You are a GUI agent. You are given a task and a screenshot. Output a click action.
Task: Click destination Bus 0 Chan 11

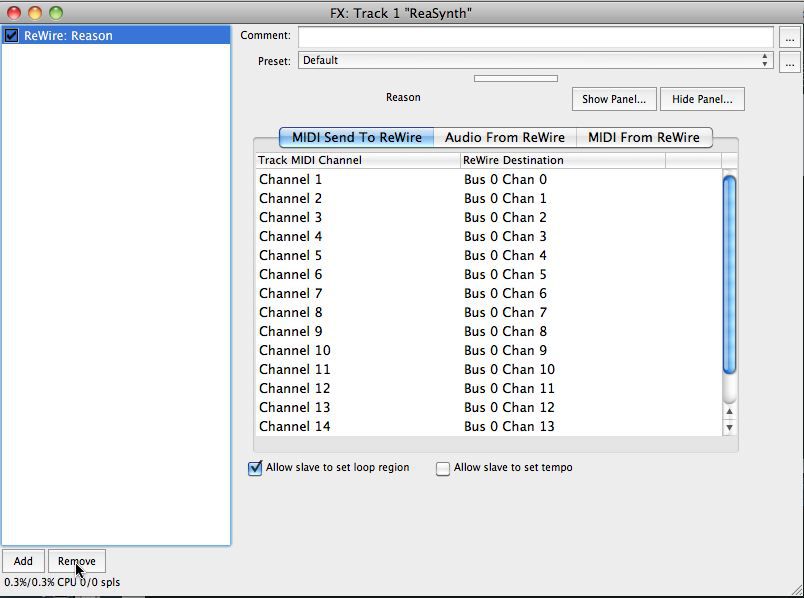tap(510, 388)
